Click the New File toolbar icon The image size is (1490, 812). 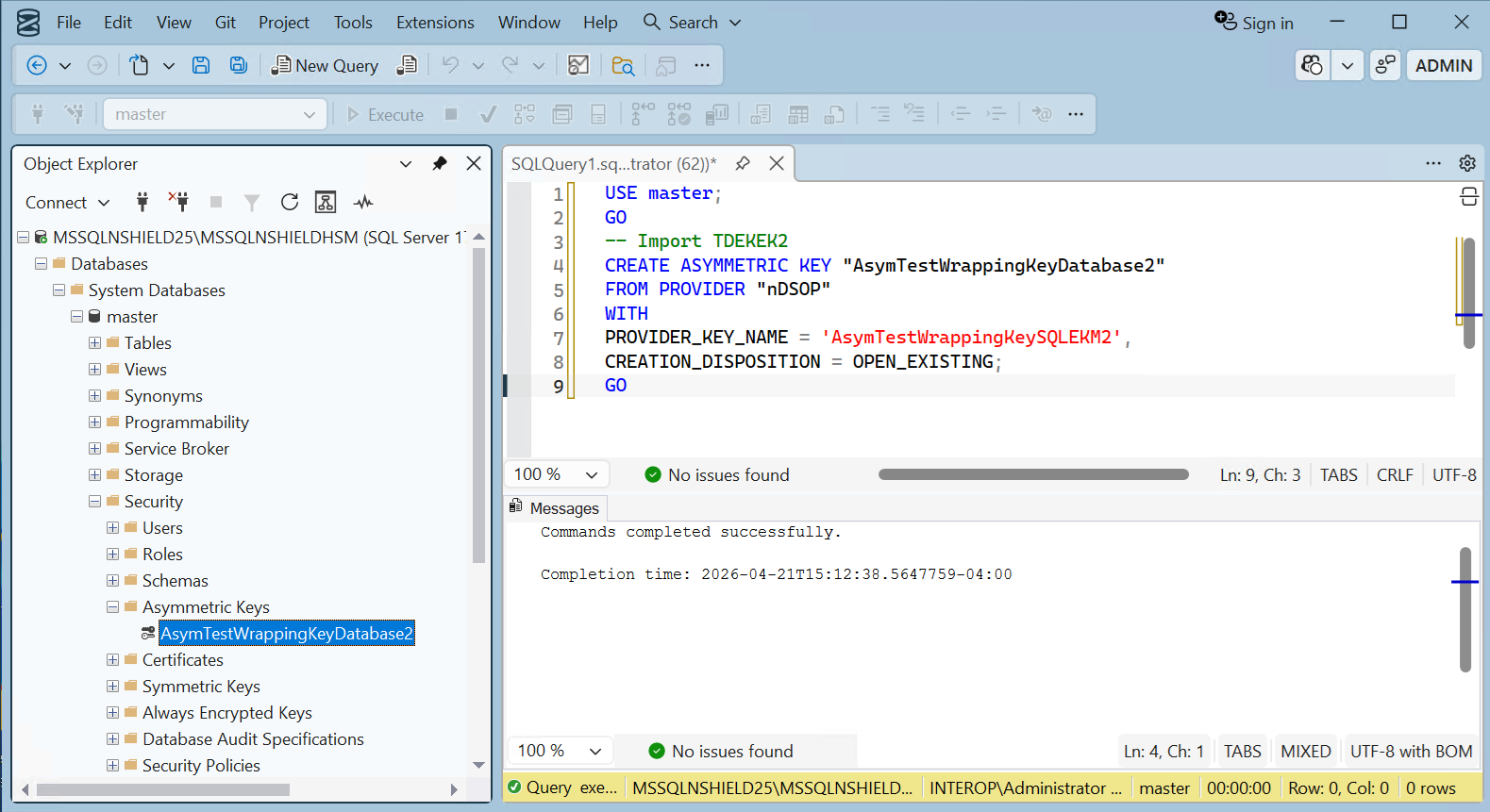coord(140,65)
